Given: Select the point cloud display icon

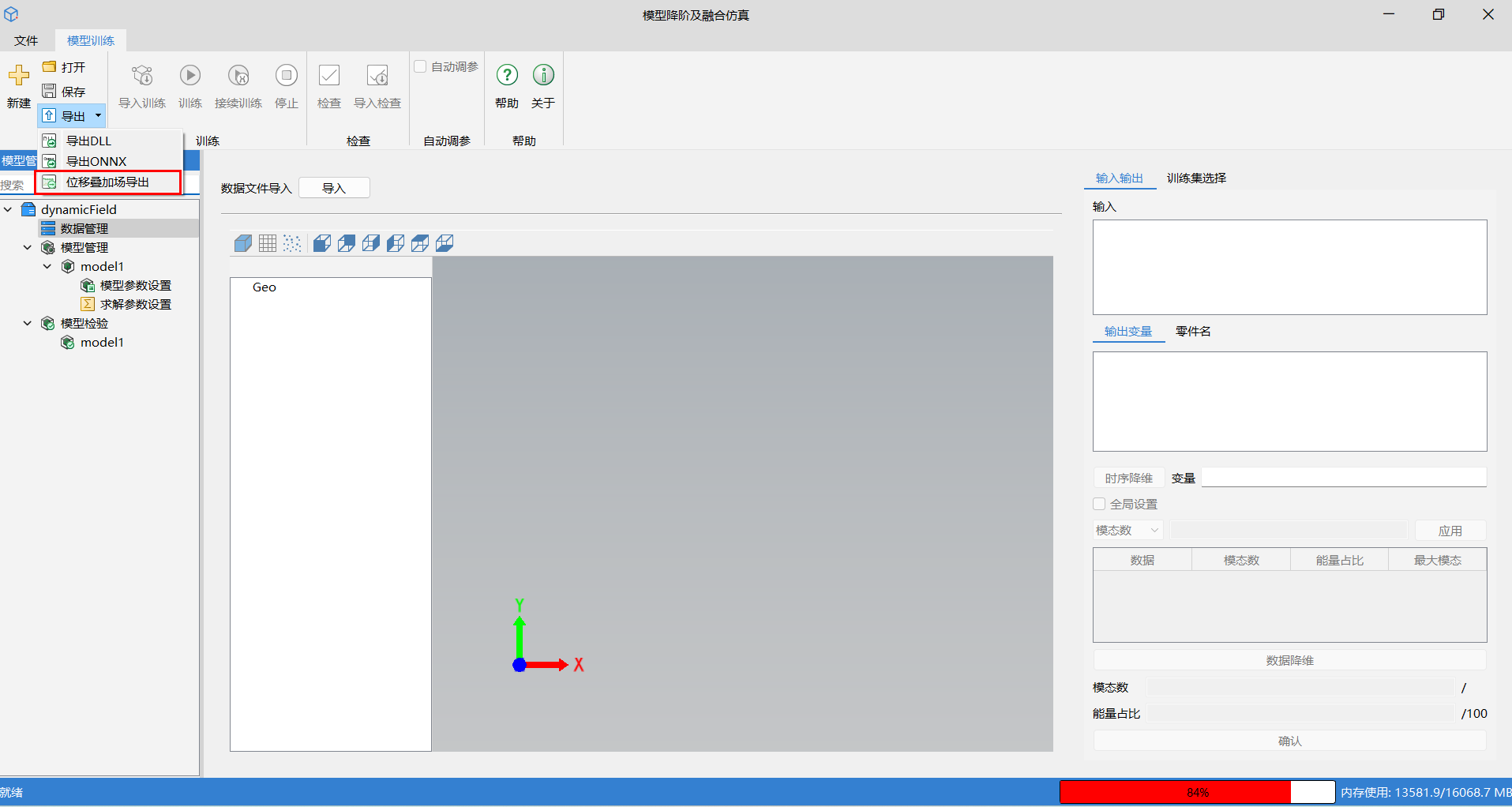Looking at the screenshot, I should tap(292, 243).
